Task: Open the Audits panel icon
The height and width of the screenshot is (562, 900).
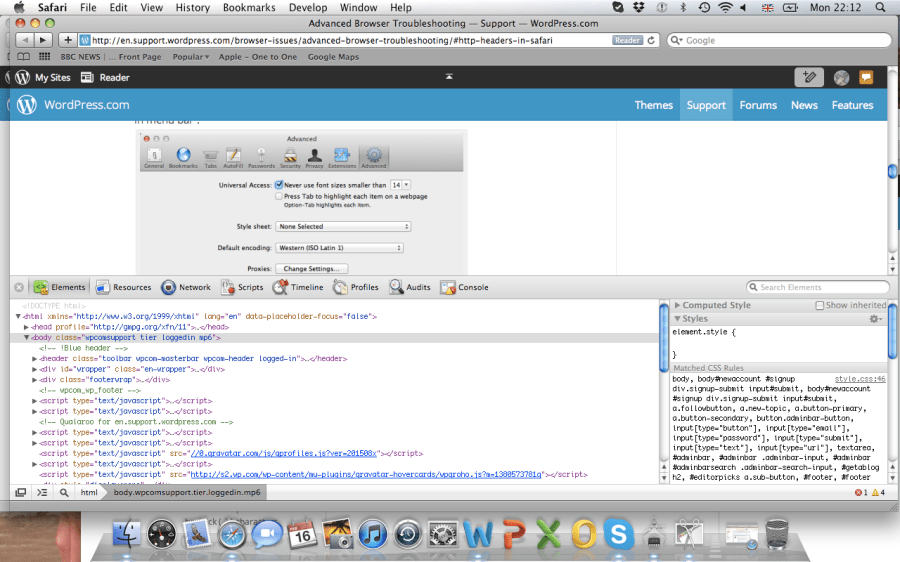Action: point(396,287)
